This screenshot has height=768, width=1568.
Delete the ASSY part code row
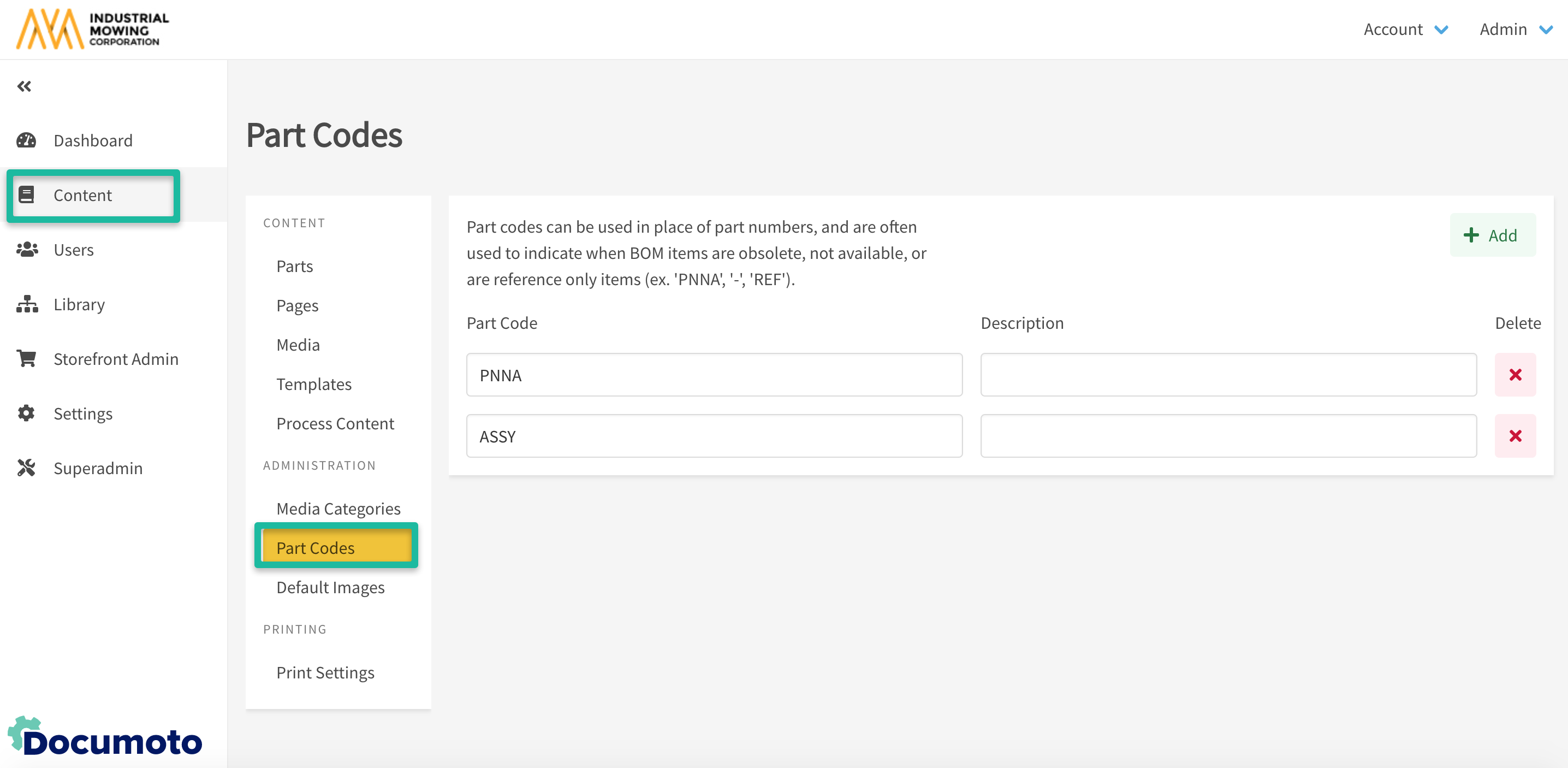click(x=1515, y=436)
